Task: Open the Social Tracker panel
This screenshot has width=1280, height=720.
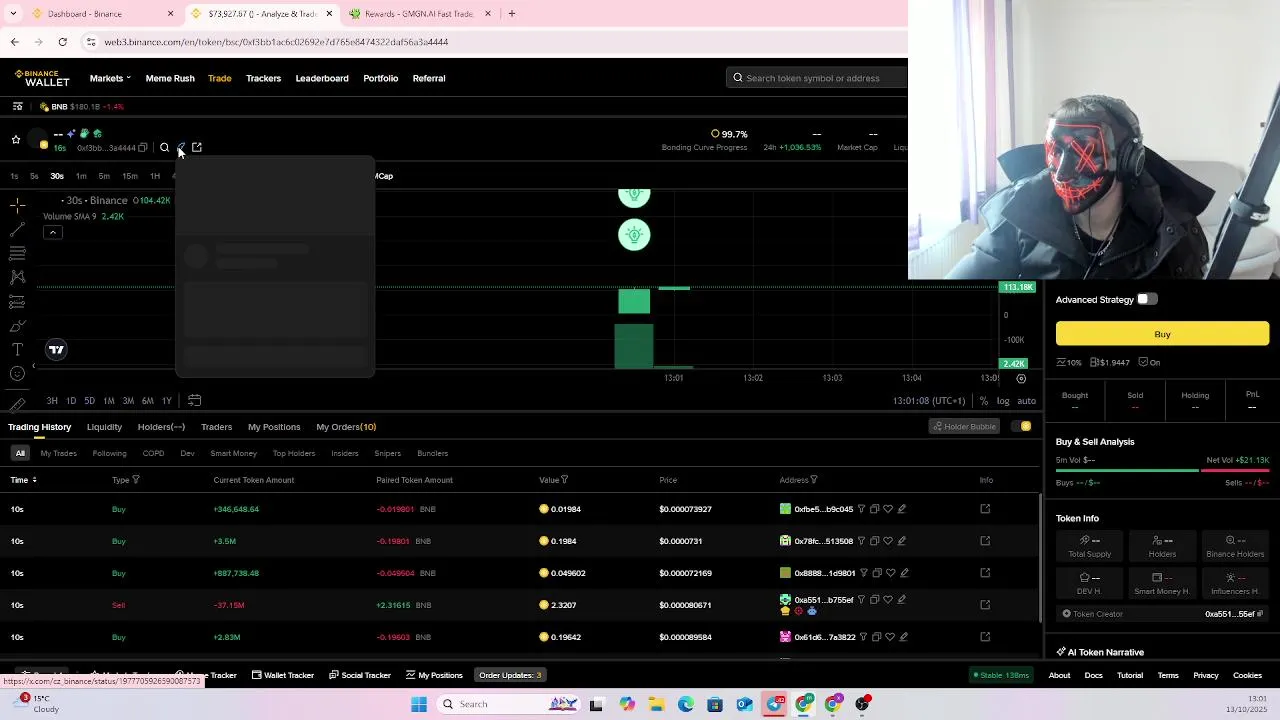Action: (x=360, y=675)
